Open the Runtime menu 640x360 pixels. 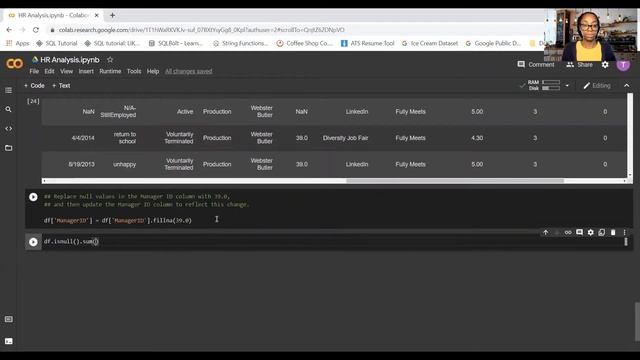tap(110, 71)
